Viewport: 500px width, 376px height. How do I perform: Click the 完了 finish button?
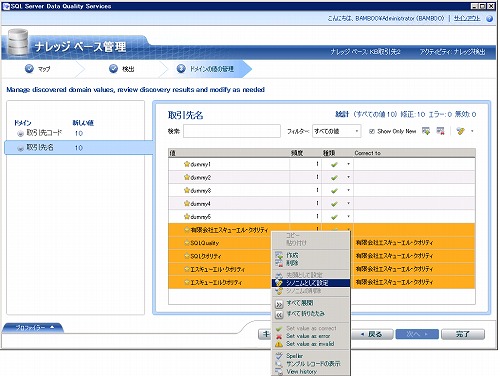click(463, 334)
